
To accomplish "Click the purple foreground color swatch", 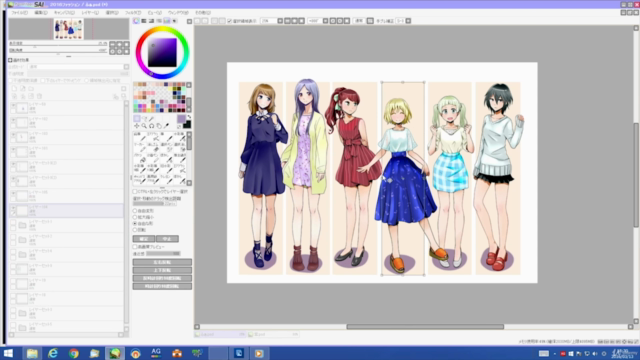I will (181, 119).
